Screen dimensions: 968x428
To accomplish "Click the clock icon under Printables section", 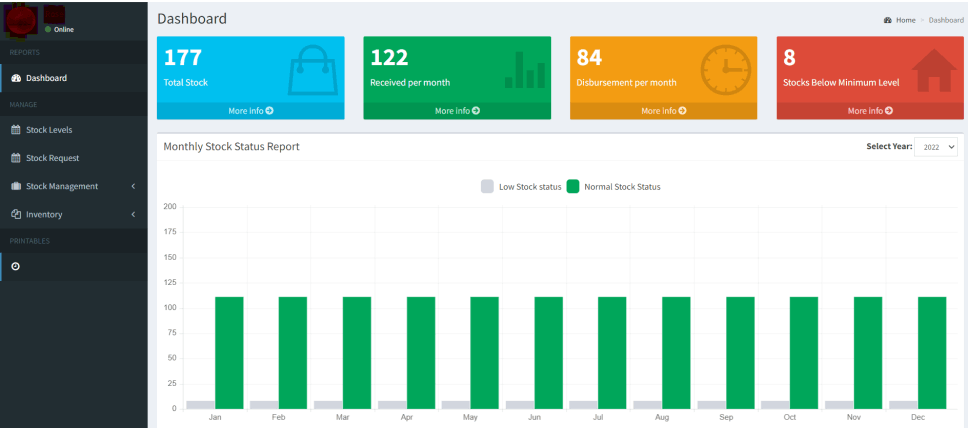I will click(15, 266).
